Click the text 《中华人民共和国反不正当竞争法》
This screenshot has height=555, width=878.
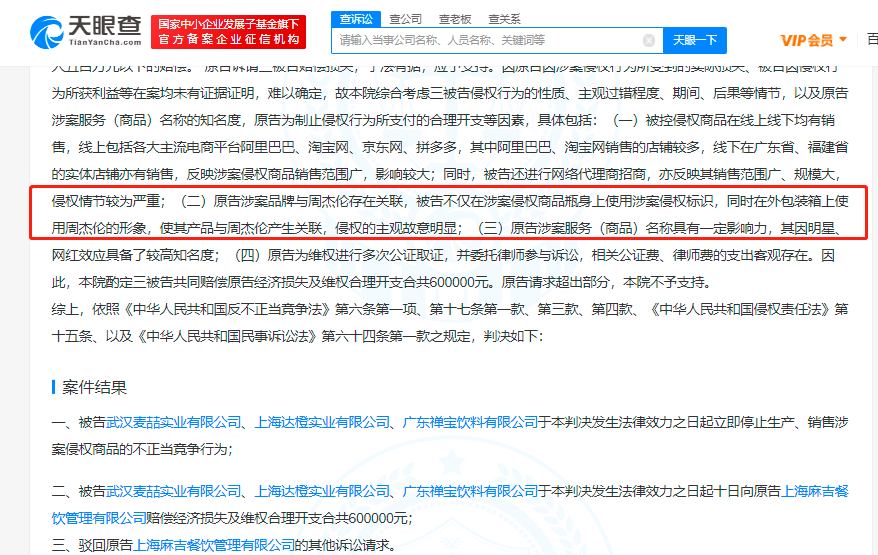227,309
